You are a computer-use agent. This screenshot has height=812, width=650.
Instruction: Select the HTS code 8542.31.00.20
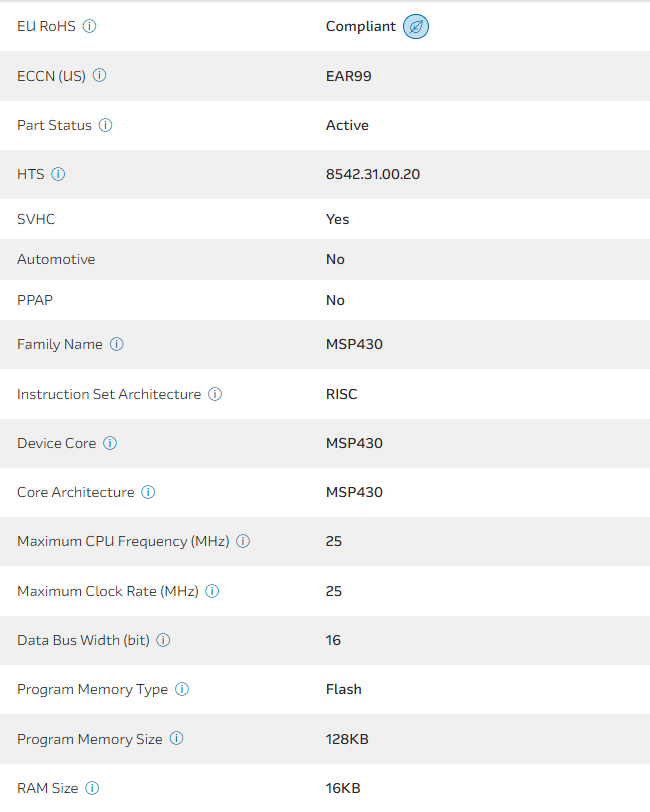(372, 174)
